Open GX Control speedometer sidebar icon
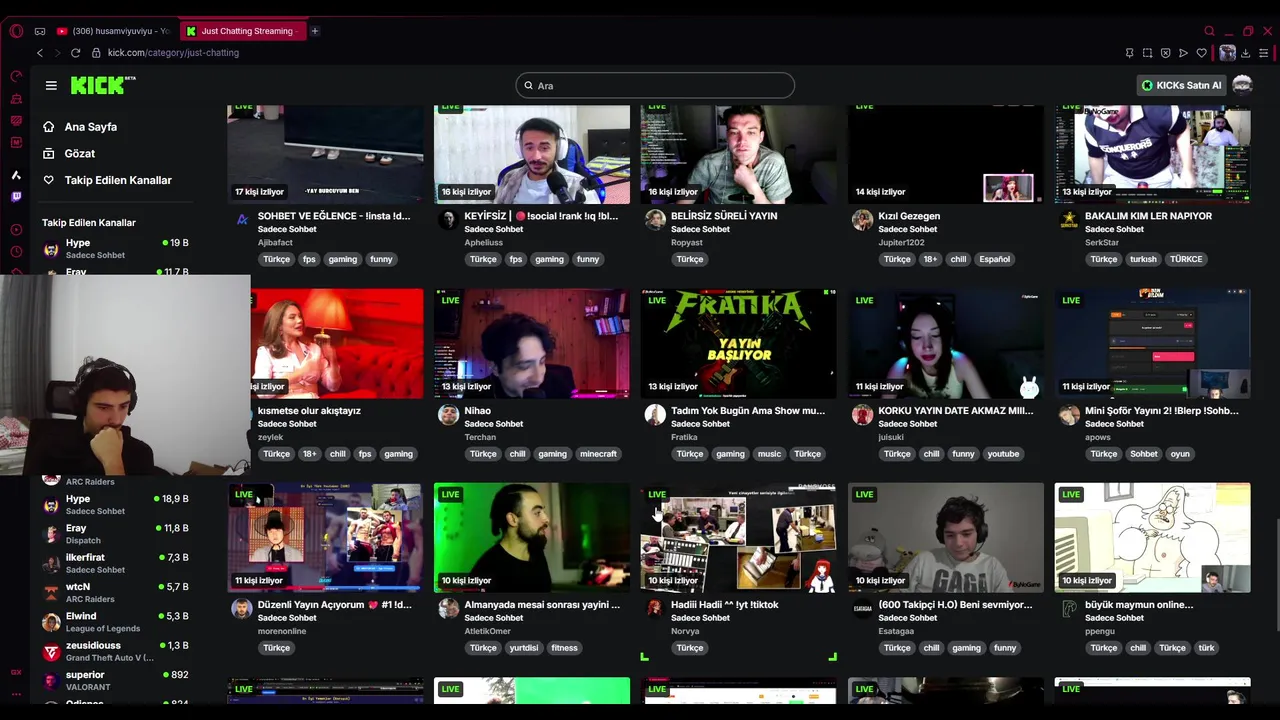The height and width of the screenshot is (720, 1280). point(16,76)
